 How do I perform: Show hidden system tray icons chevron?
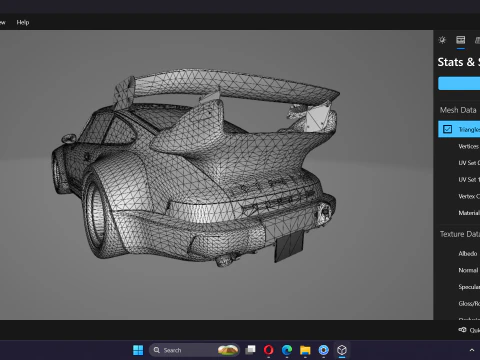(x=472, y=350)
